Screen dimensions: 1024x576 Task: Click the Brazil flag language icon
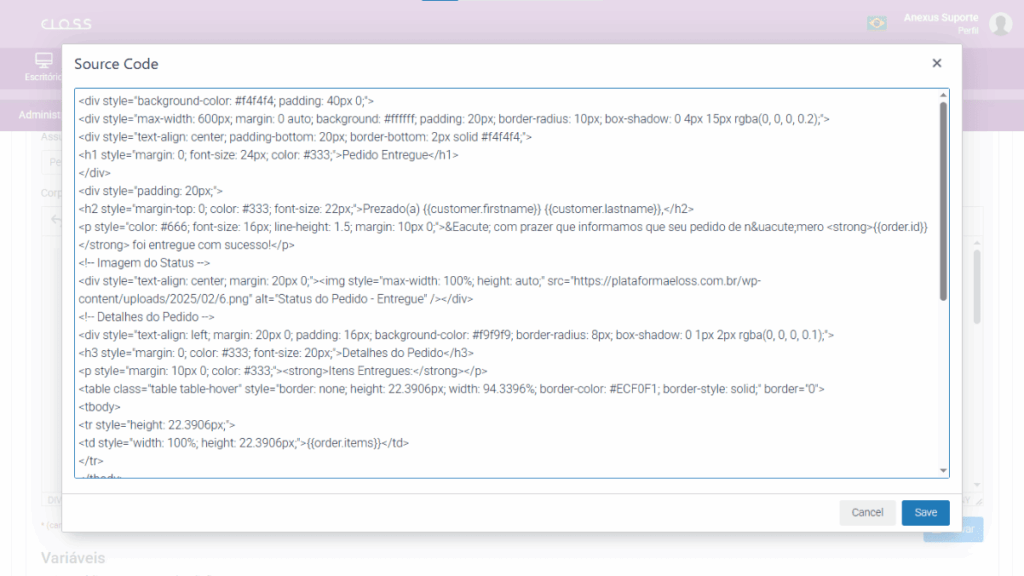tap(877, 23)
